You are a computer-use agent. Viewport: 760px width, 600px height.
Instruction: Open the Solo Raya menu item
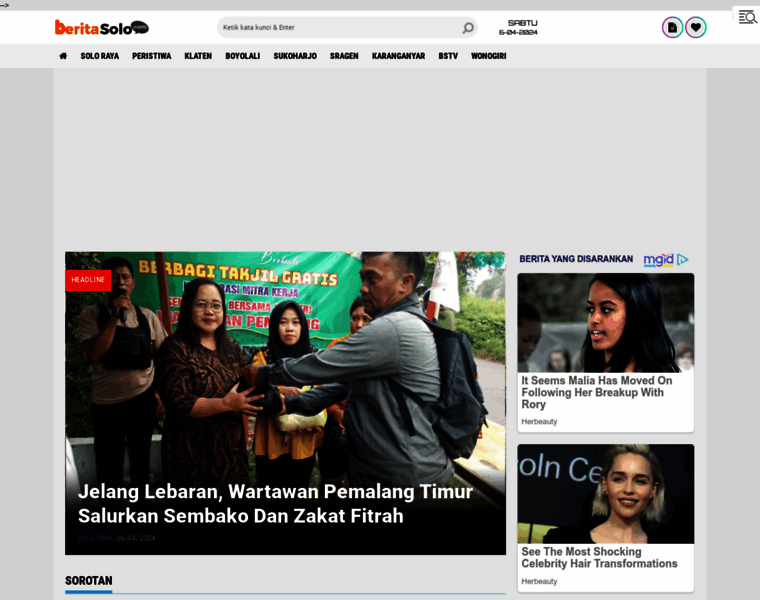100,56
